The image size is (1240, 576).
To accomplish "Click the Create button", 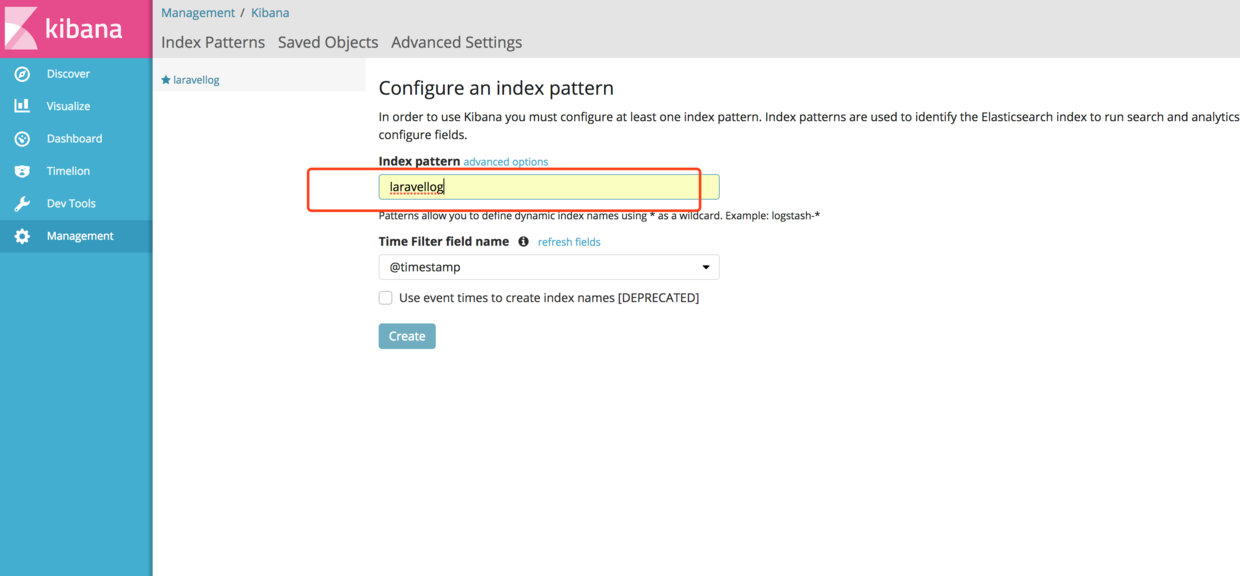I will pos(407,336).
